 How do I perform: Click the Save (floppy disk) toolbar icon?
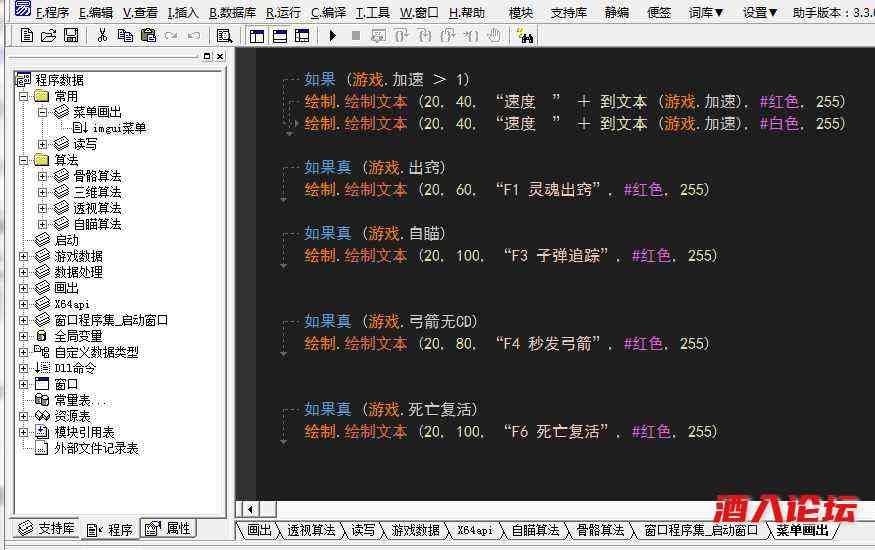[x=70, y=35]
